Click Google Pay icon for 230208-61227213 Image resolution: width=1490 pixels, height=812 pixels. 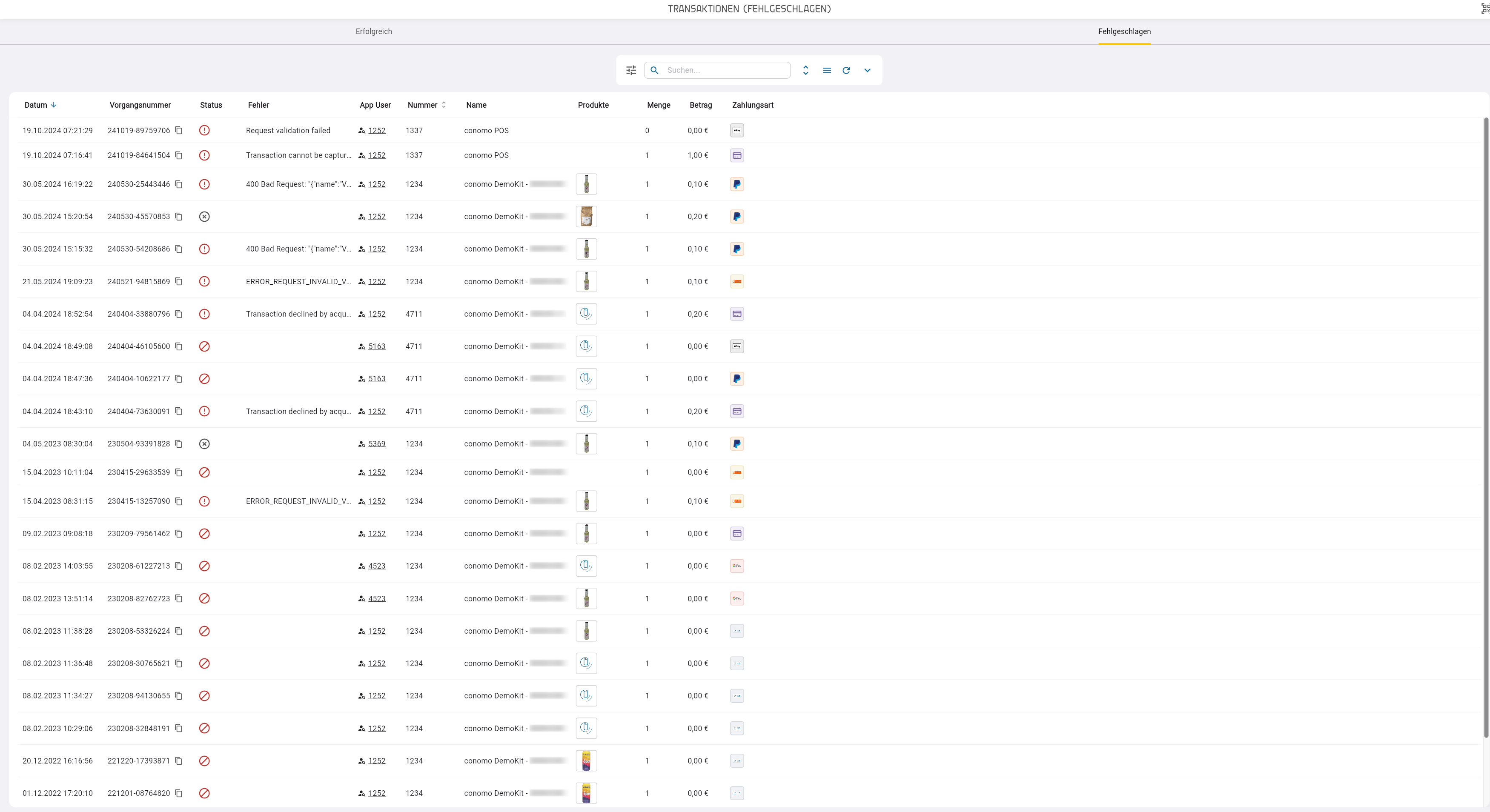pyautogui.click(x=737, y=566)
